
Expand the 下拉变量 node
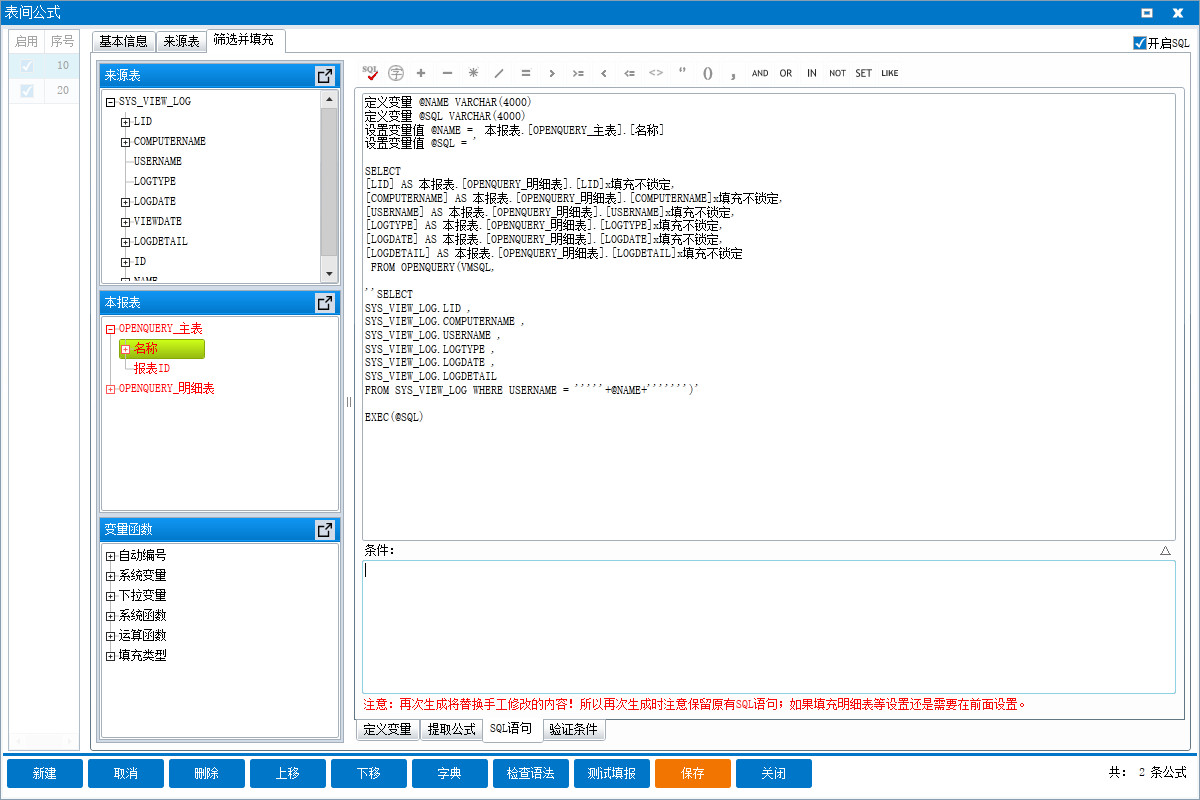tap(110, 596)
